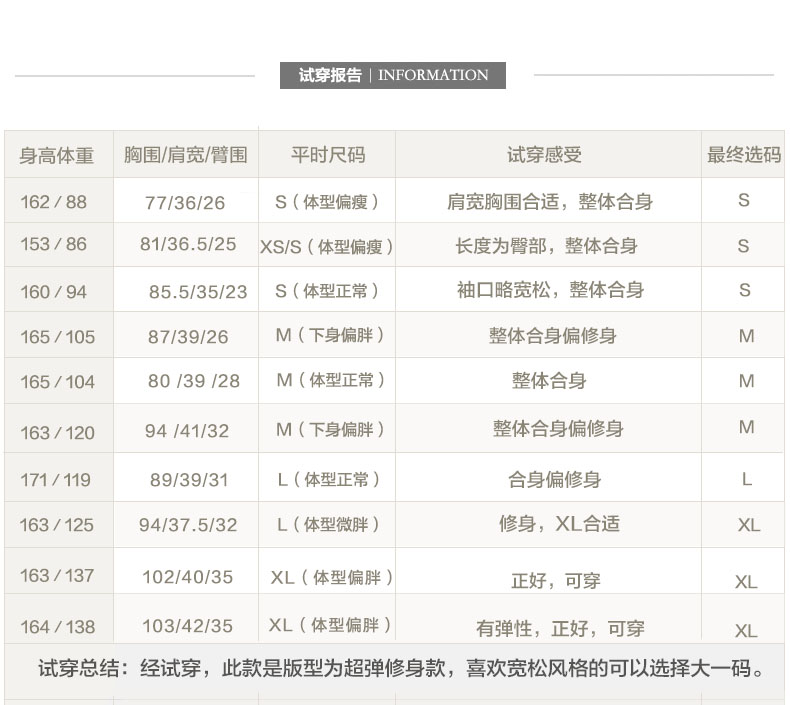Select the 有弹性，正好，可穿 feedback cell

pos(560,629)
